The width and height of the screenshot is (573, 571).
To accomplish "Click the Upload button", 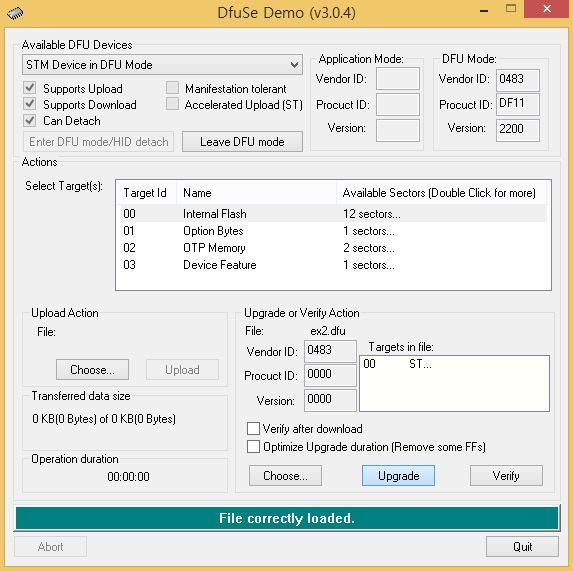I will coord(182,369).
